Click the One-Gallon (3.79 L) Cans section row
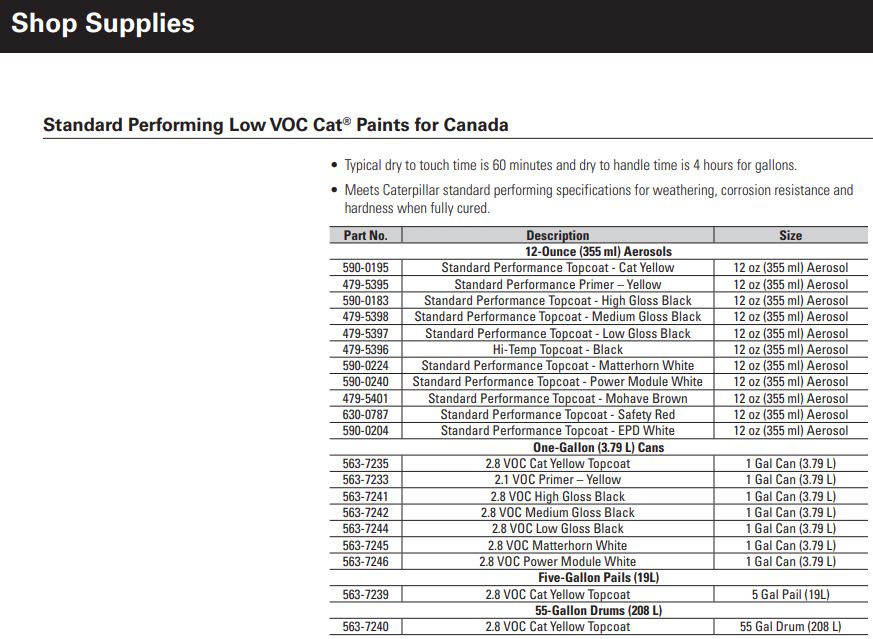 [598, 448]
